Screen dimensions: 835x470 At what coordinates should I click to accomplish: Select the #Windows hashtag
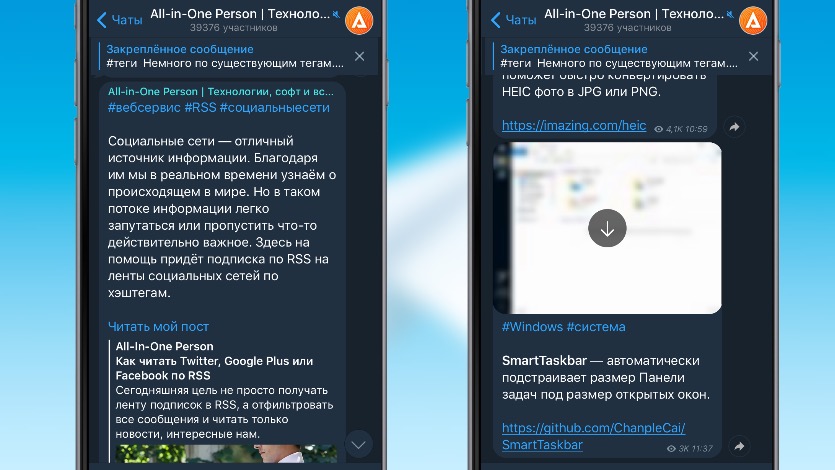[532, 327]
